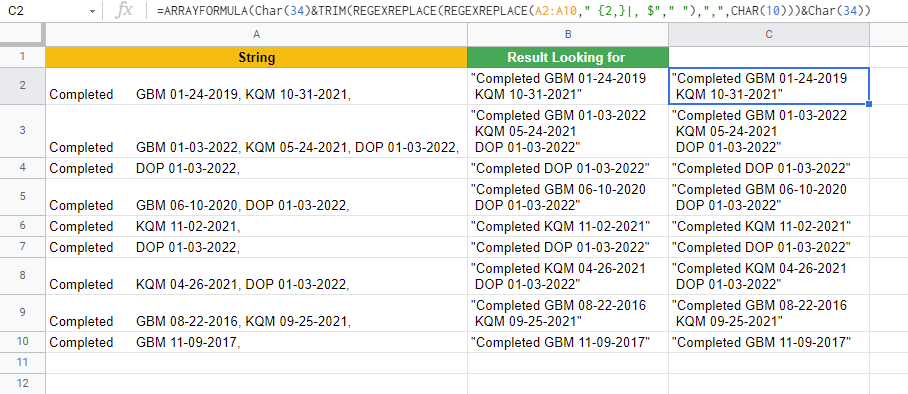Select cell C8 with KQM 04-26-2021
908x394 pixels.
pyautogui.click(x=769, y=276)
